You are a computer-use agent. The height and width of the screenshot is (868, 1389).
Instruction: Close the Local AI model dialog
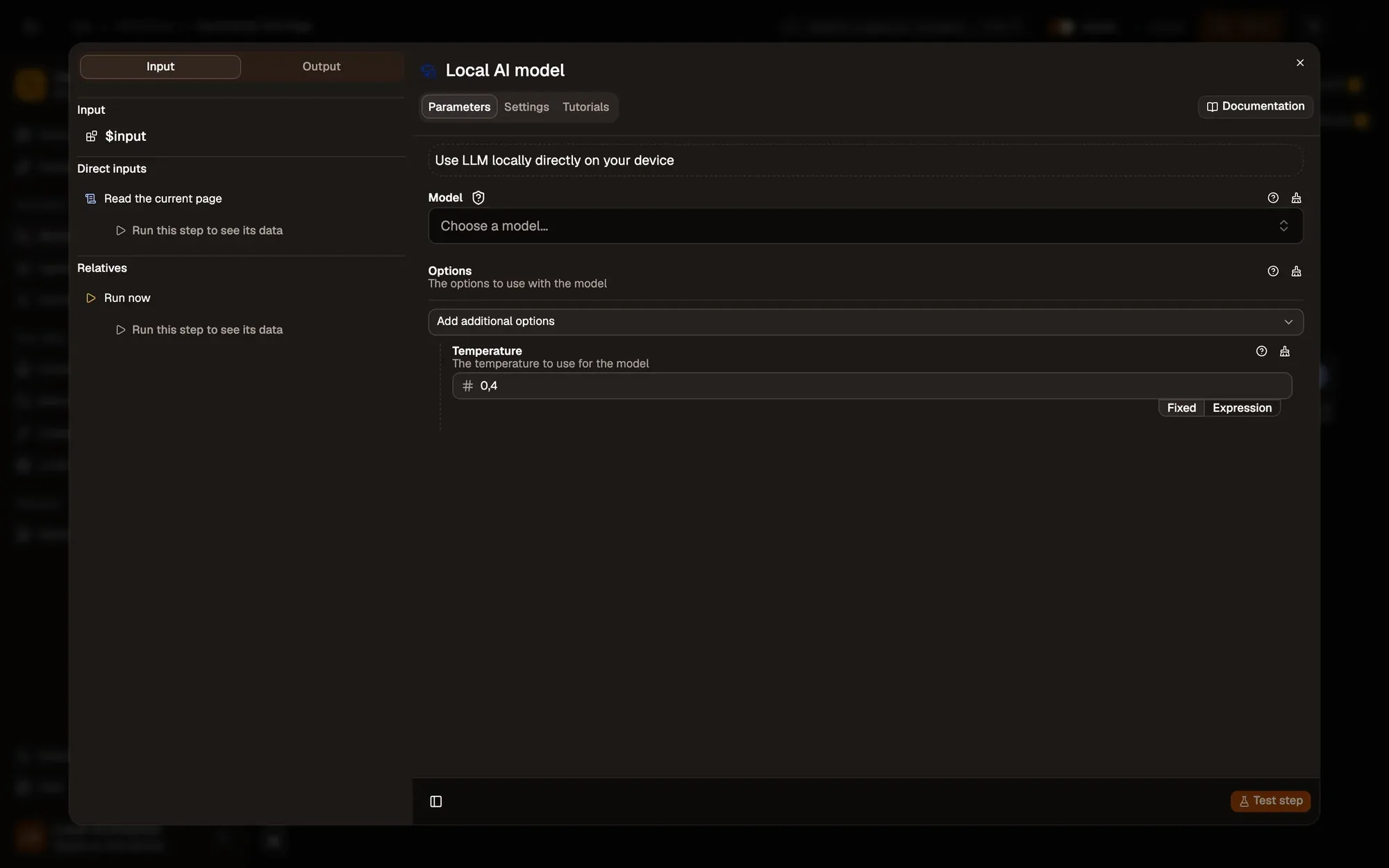click(1300, 62)
